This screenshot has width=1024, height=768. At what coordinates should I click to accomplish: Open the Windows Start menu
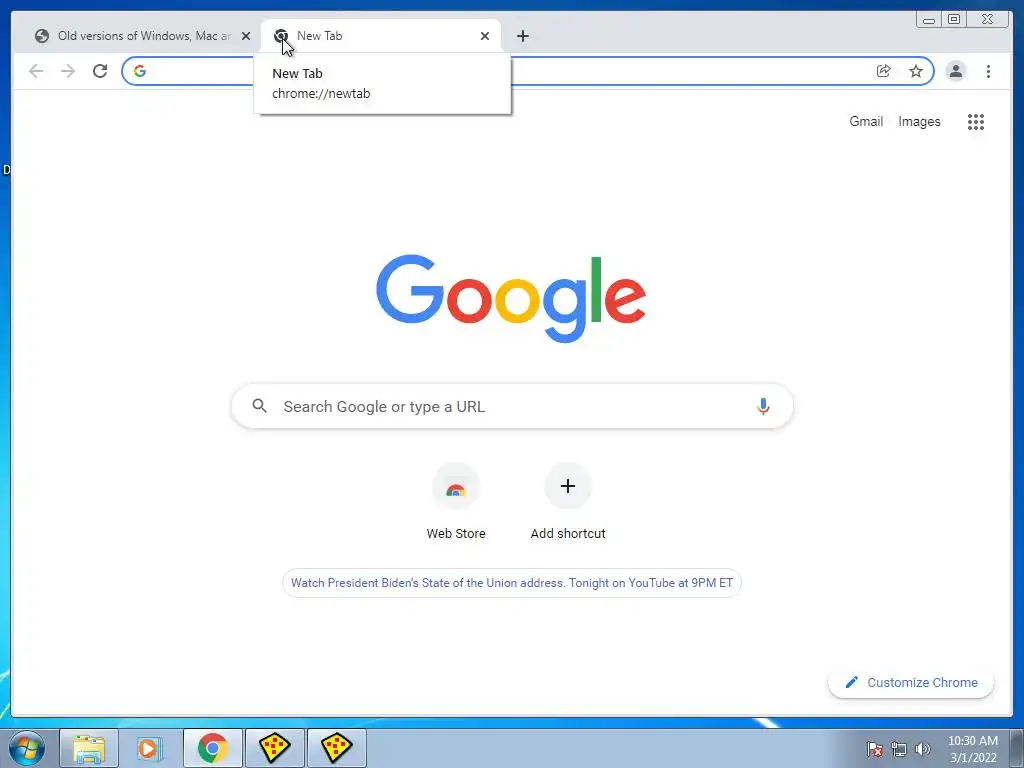tap(26, 748)
